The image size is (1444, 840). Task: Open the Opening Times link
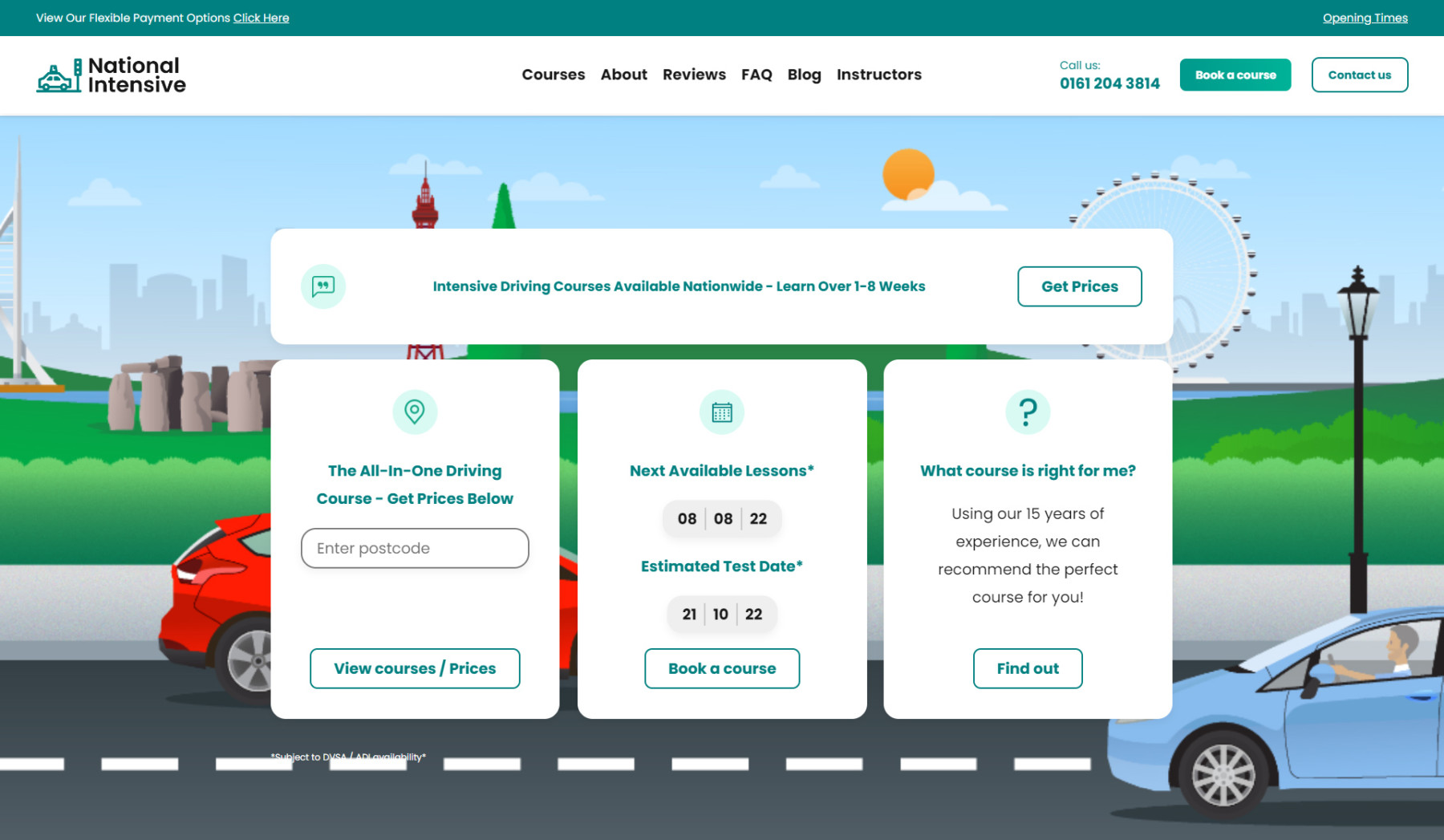1365,18
